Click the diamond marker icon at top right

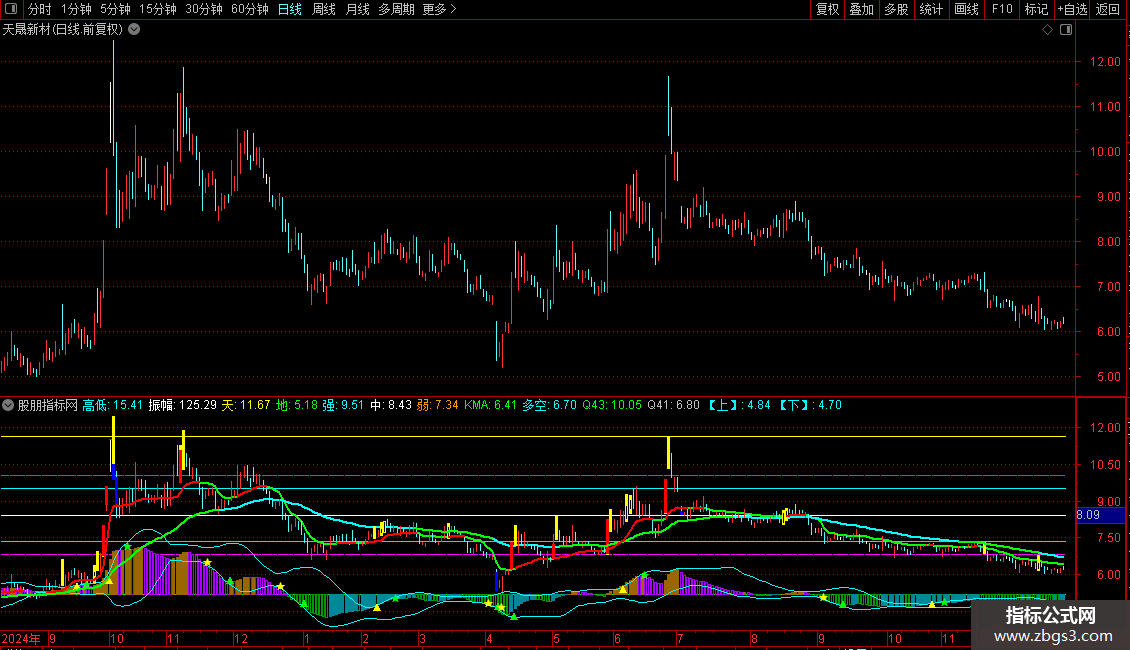[1047, 30]
